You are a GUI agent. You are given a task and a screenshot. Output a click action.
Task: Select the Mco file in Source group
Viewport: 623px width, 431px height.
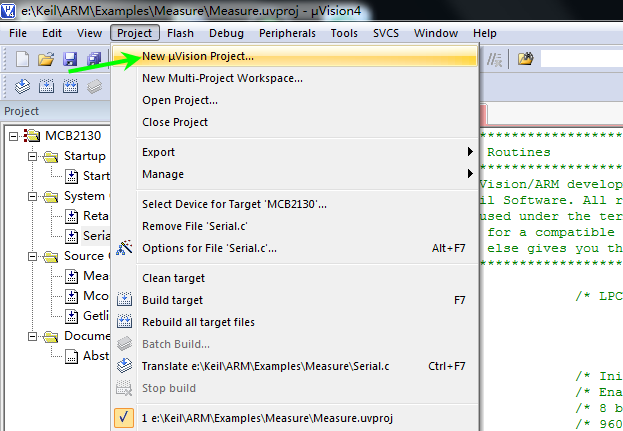[x=95, y=296]
